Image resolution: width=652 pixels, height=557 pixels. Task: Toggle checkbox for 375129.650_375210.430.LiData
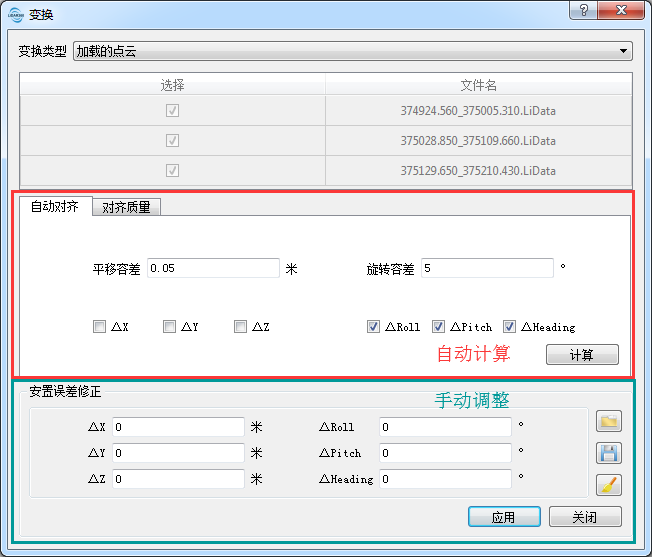(172, 170)
